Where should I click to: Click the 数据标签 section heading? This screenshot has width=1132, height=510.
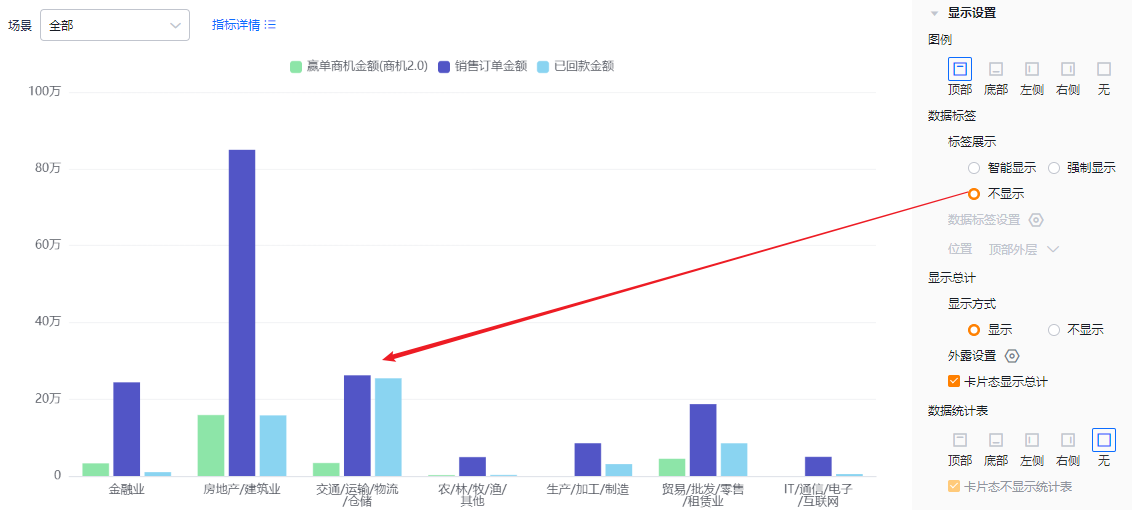pyautogui.click(x=952, y=116)
